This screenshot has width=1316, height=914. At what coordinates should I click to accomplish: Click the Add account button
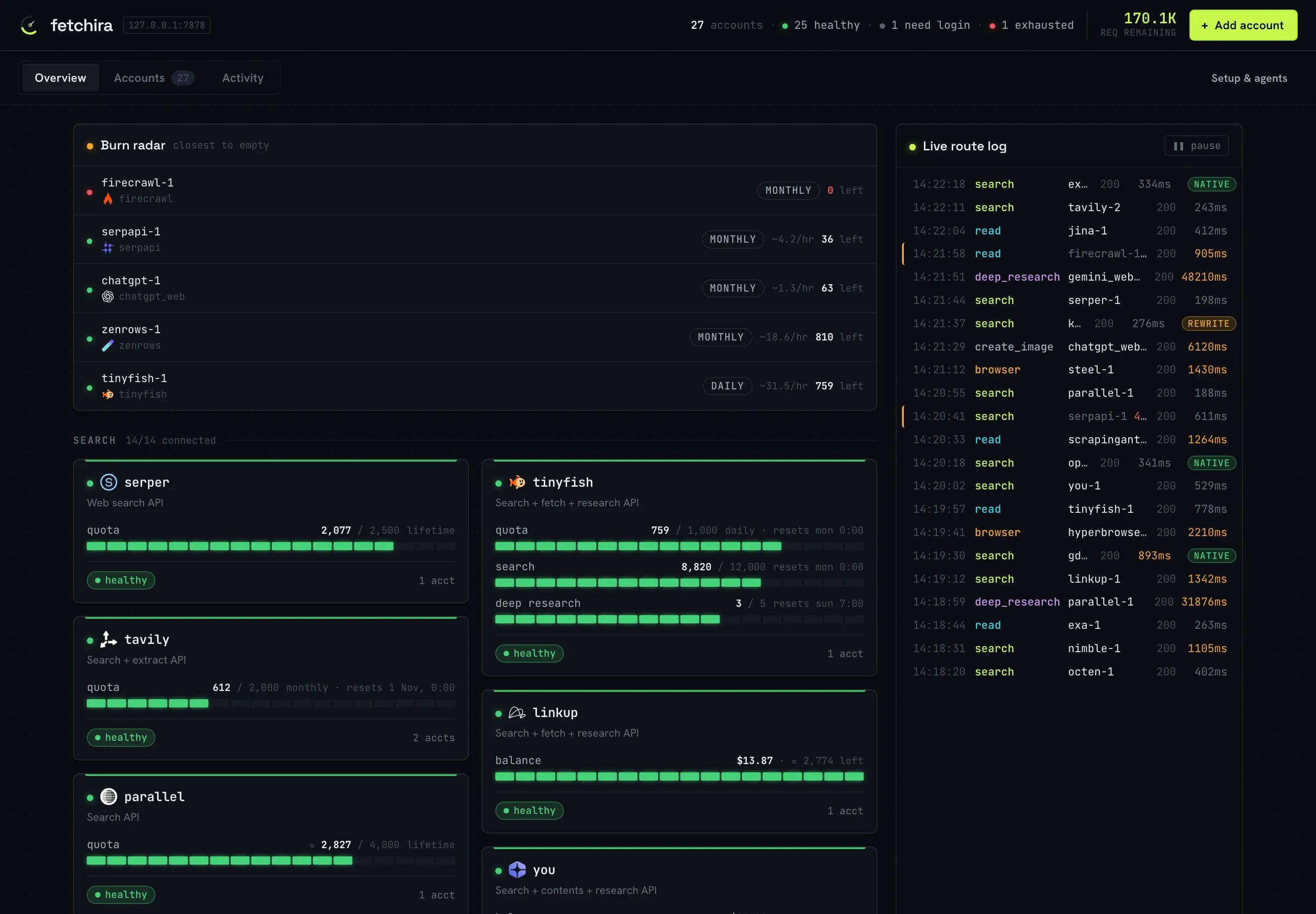tap(1243, 25)
